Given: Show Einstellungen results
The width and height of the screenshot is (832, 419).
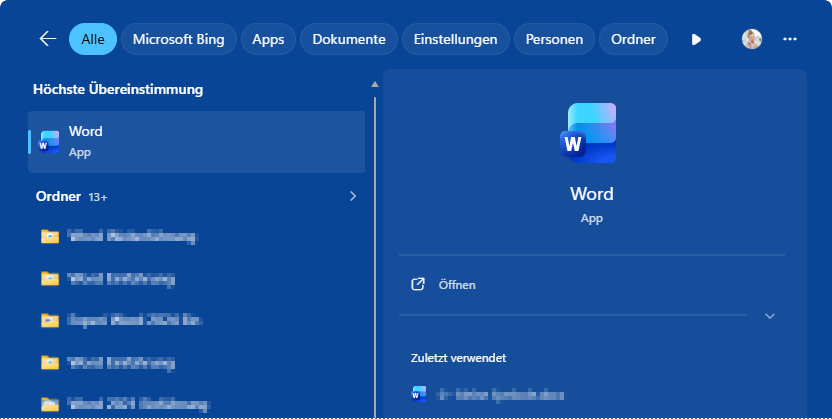Looking at the screenshot, I should (x=455, y=39).
